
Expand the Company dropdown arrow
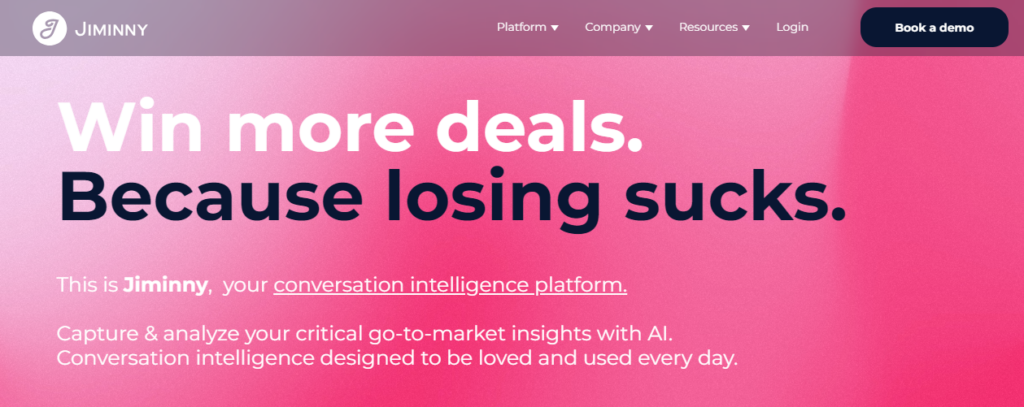click(649, 28)
